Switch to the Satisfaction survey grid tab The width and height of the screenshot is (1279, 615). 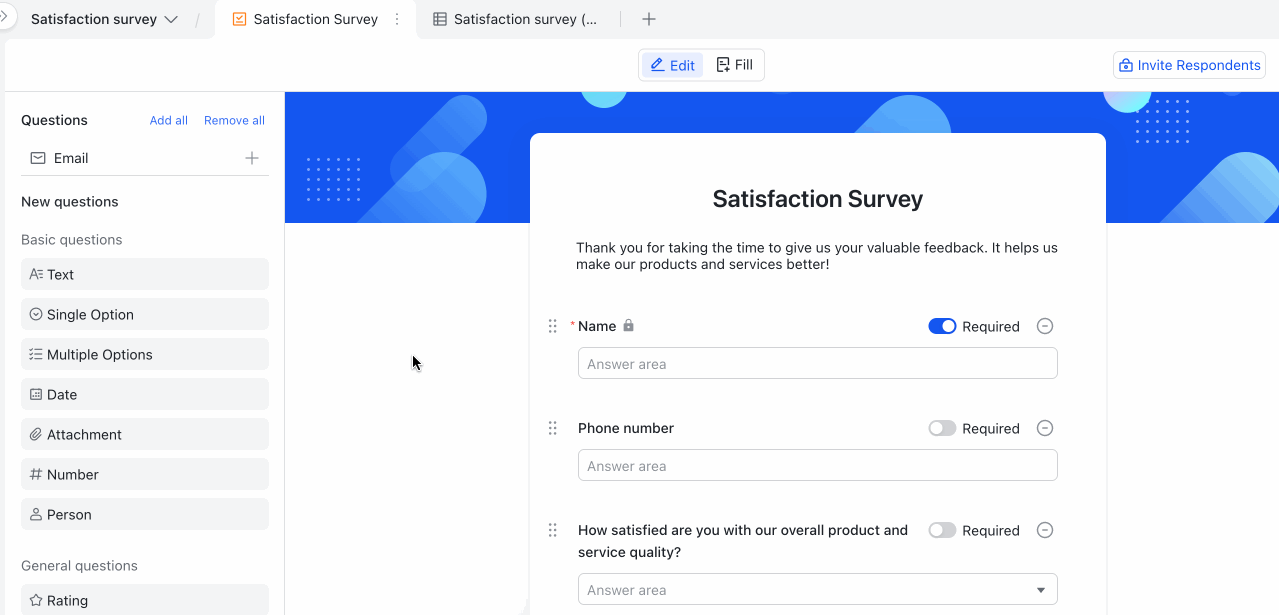coord(516,19)
